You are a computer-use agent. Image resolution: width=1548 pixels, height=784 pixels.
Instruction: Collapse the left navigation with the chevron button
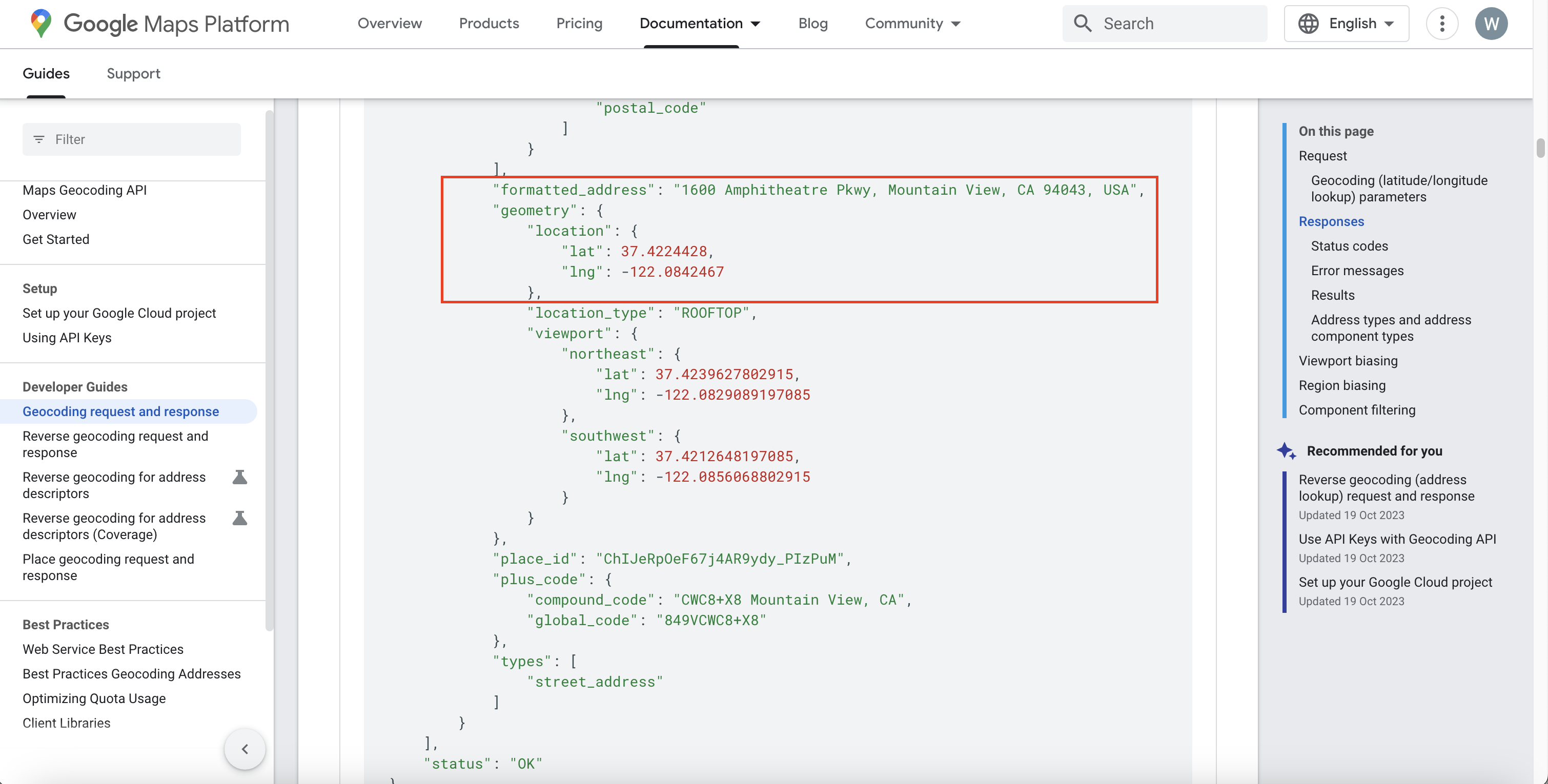[245, 749]
